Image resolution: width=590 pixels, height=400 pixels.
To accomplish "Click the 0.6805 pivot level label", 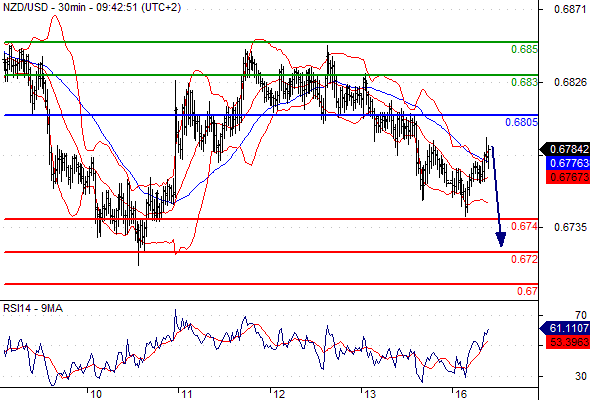I will [521, 122].
